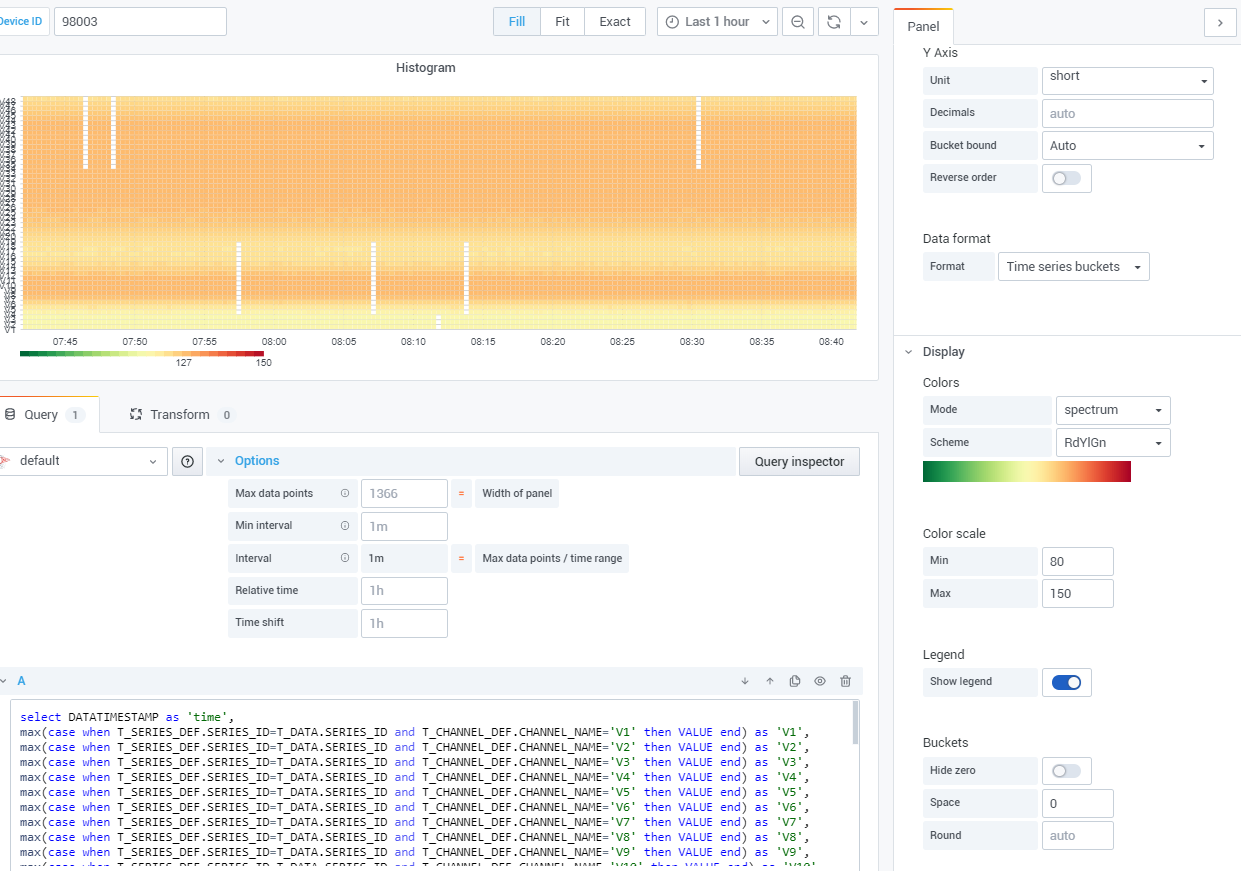Click the Device ID input field
This screenshot has height=871, width=1241.
pos(140,21)
